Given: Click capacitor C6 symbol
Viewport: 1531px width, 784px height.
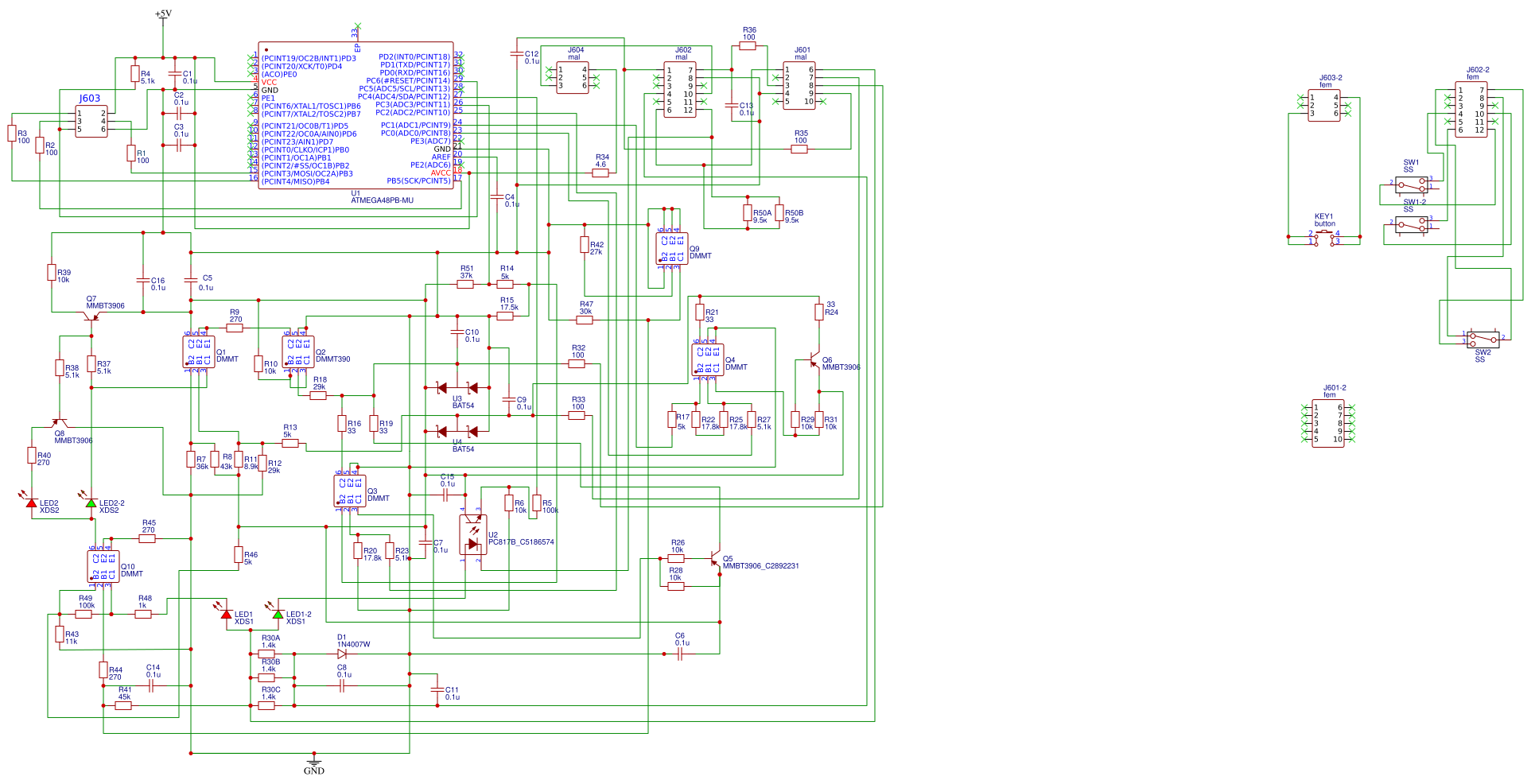Looking at the screenshot, I should click(x=680, y=654).
